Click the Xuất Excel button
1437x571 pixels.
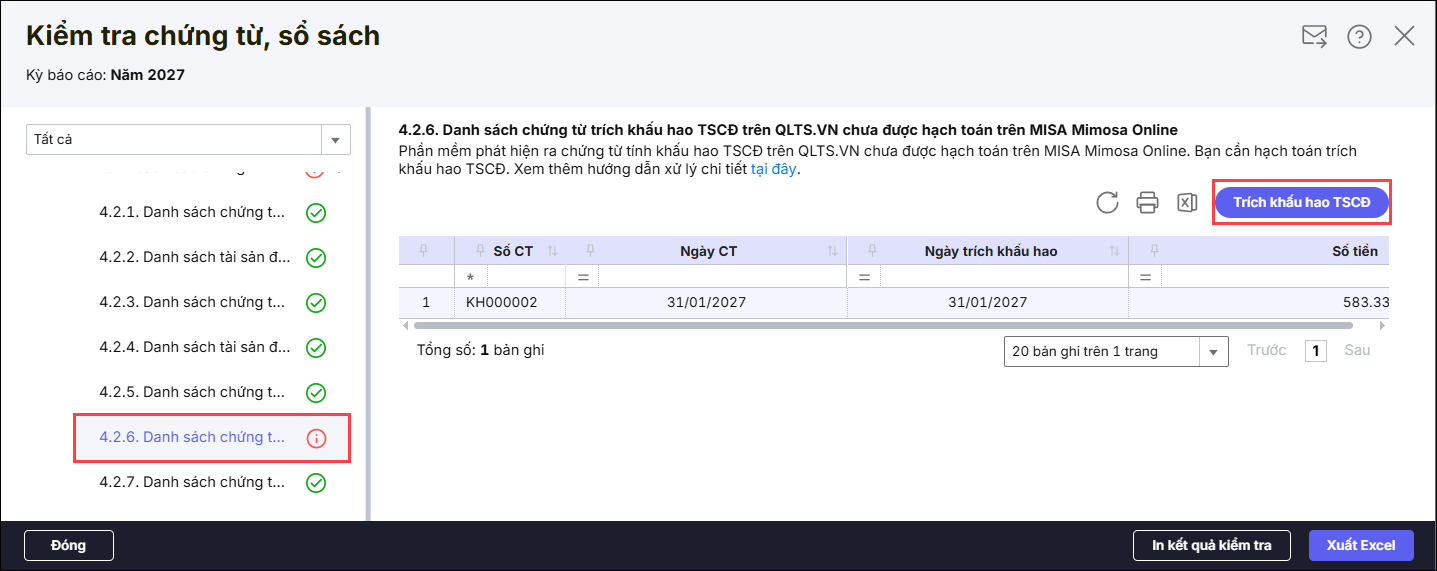1360,546
